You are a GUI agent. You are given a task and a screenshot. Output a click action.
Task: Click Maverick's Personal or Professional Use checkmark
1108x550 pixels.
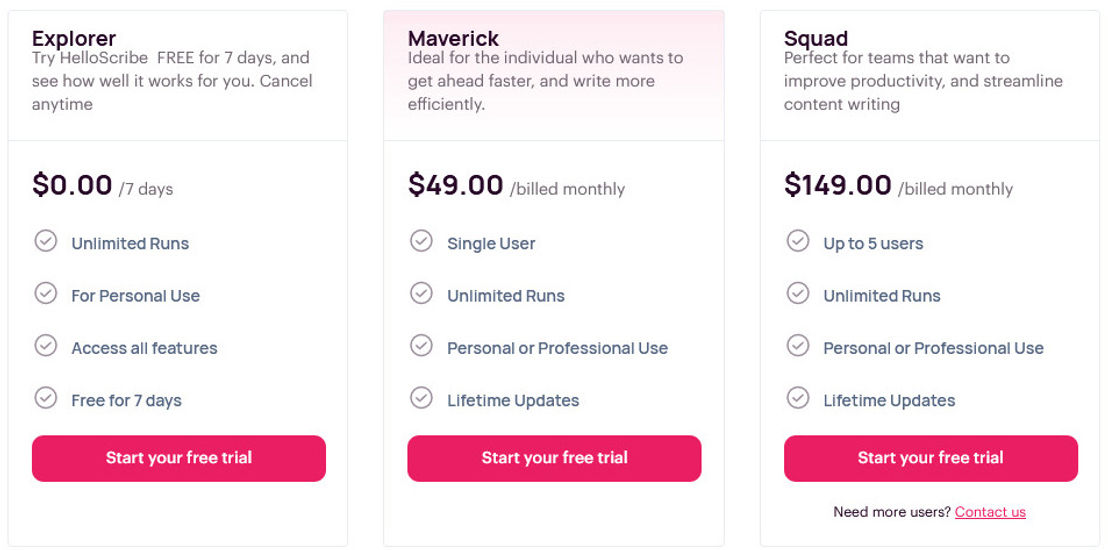[x=422, y=346]
